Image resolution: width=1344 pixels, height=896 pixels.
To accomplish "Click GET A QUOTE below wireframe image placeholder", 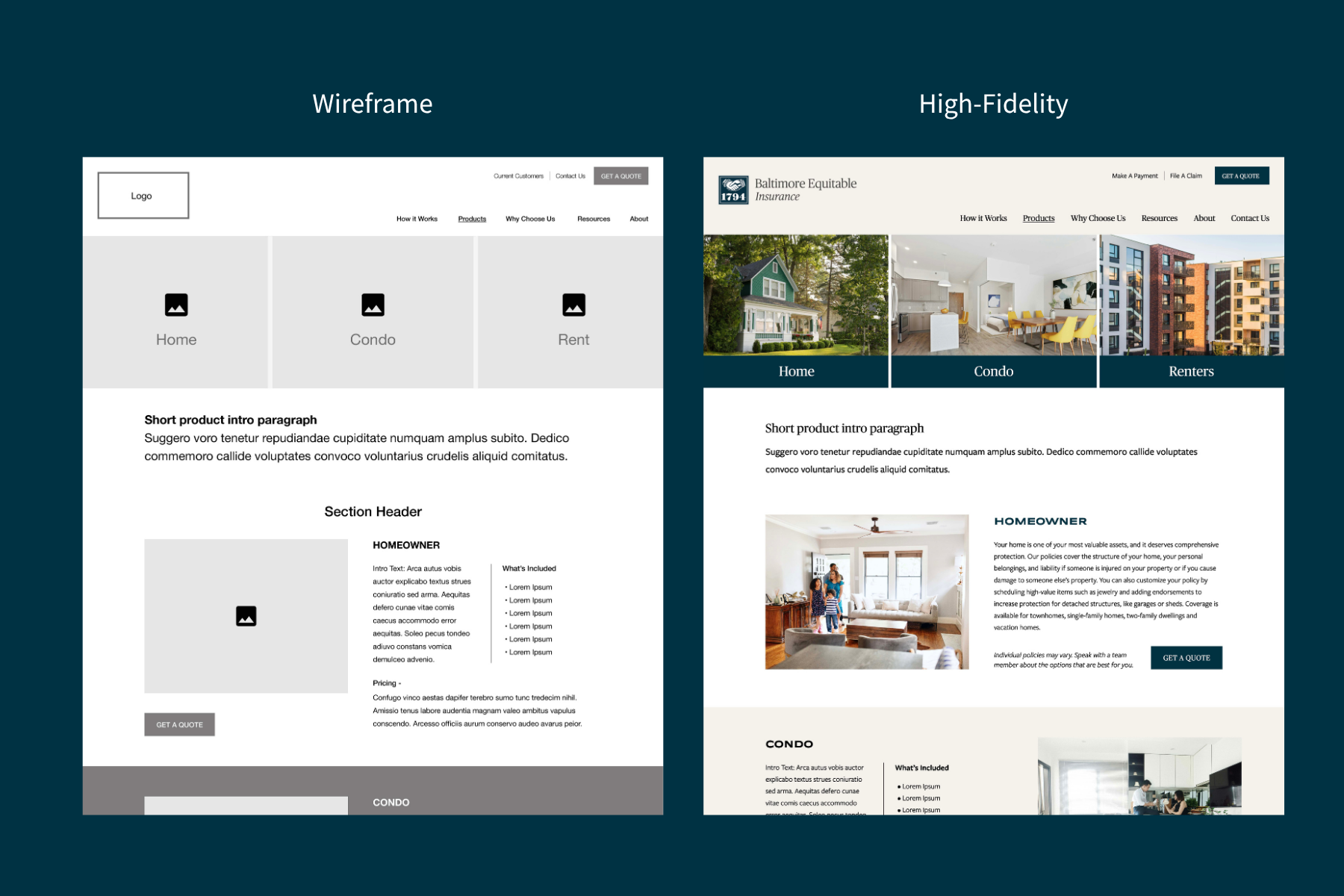I will 180,724.
